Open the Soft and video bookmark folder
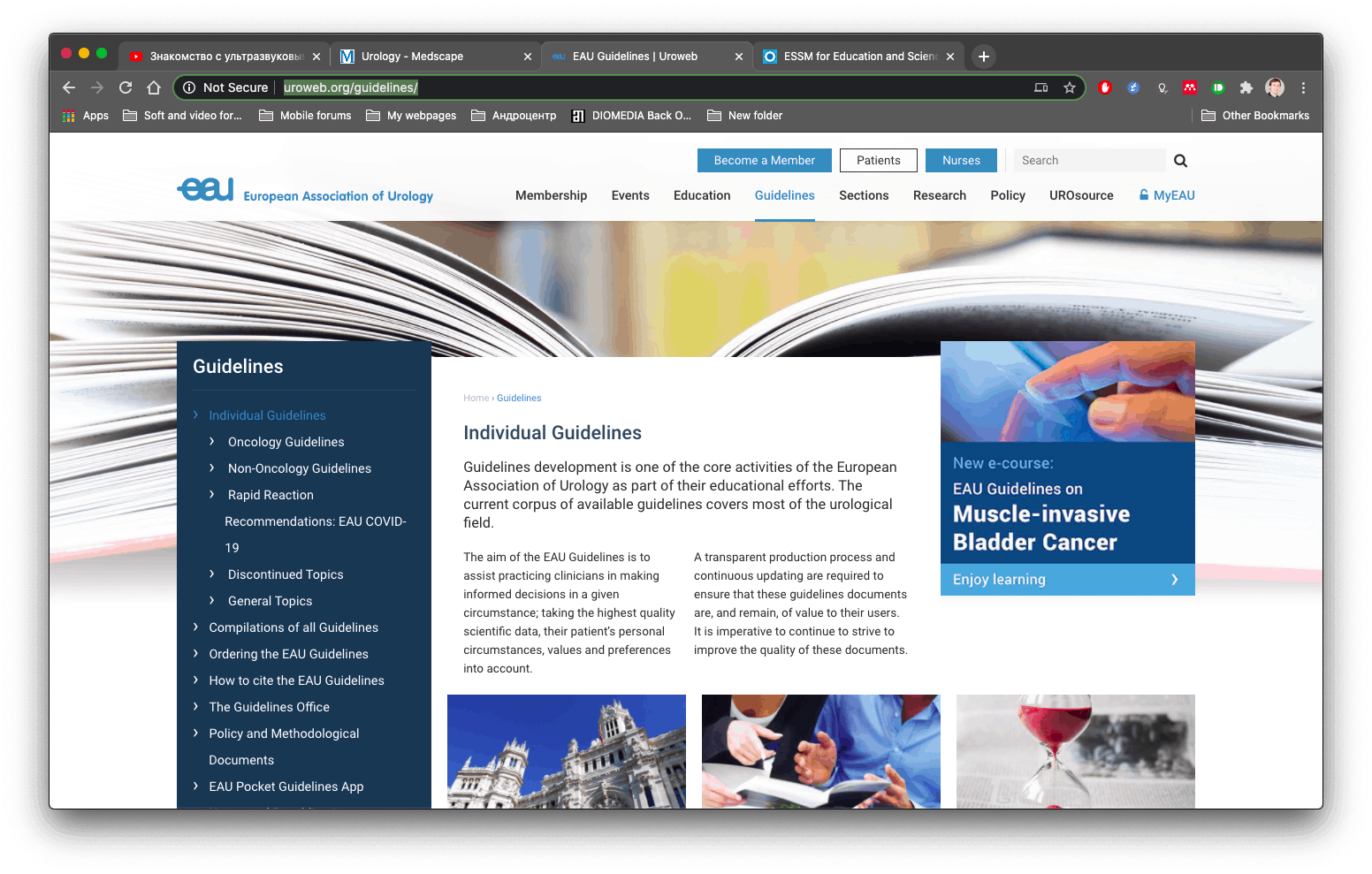 coord(182,116)
